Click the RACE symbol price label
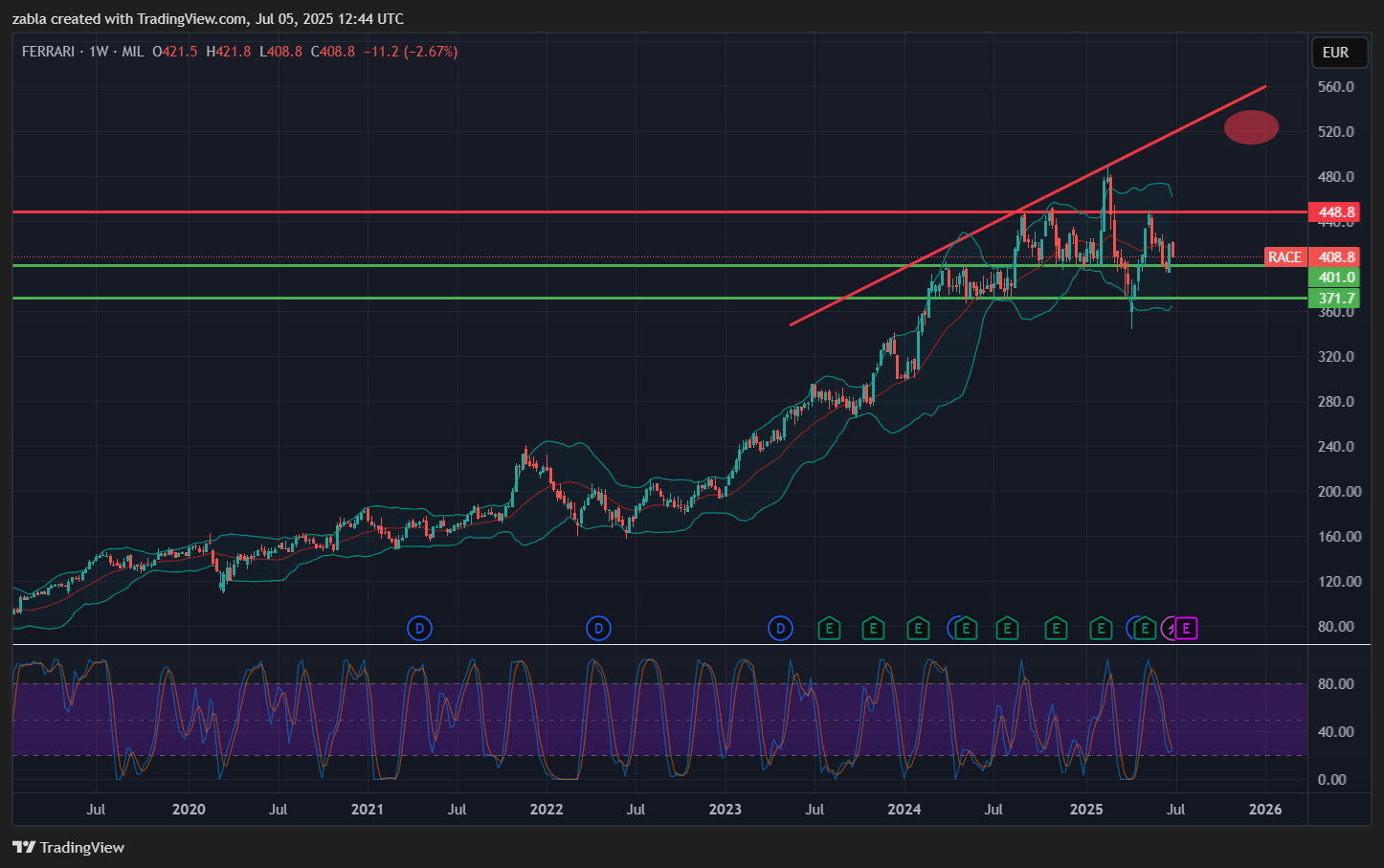This screenshot has height=868, width=1384. [1284, 257]
